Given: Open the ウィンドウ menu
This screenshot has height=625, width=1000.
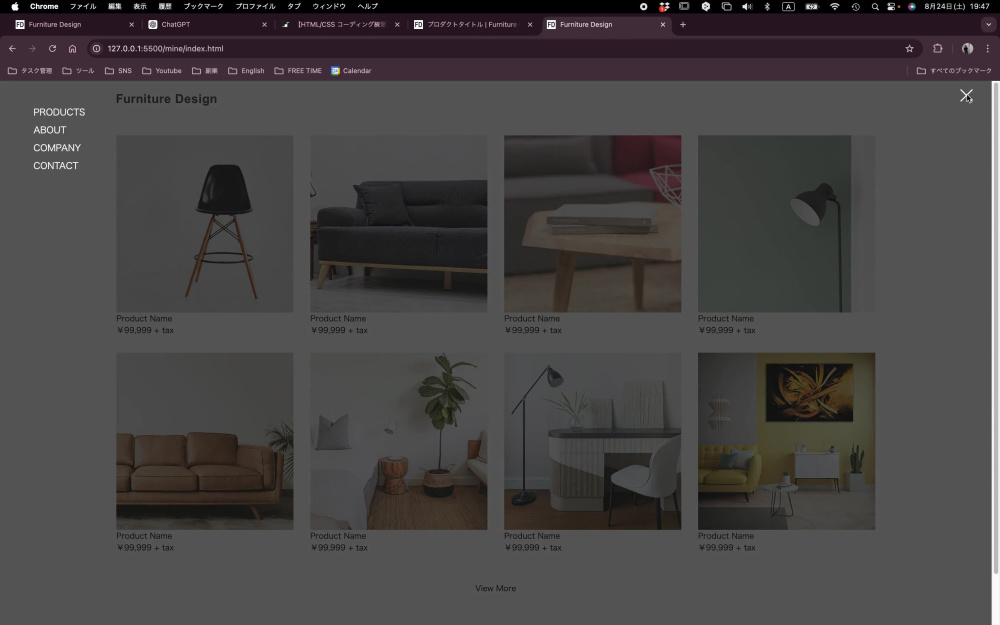Looking at the screenshot, I should [x=329, y=6].
